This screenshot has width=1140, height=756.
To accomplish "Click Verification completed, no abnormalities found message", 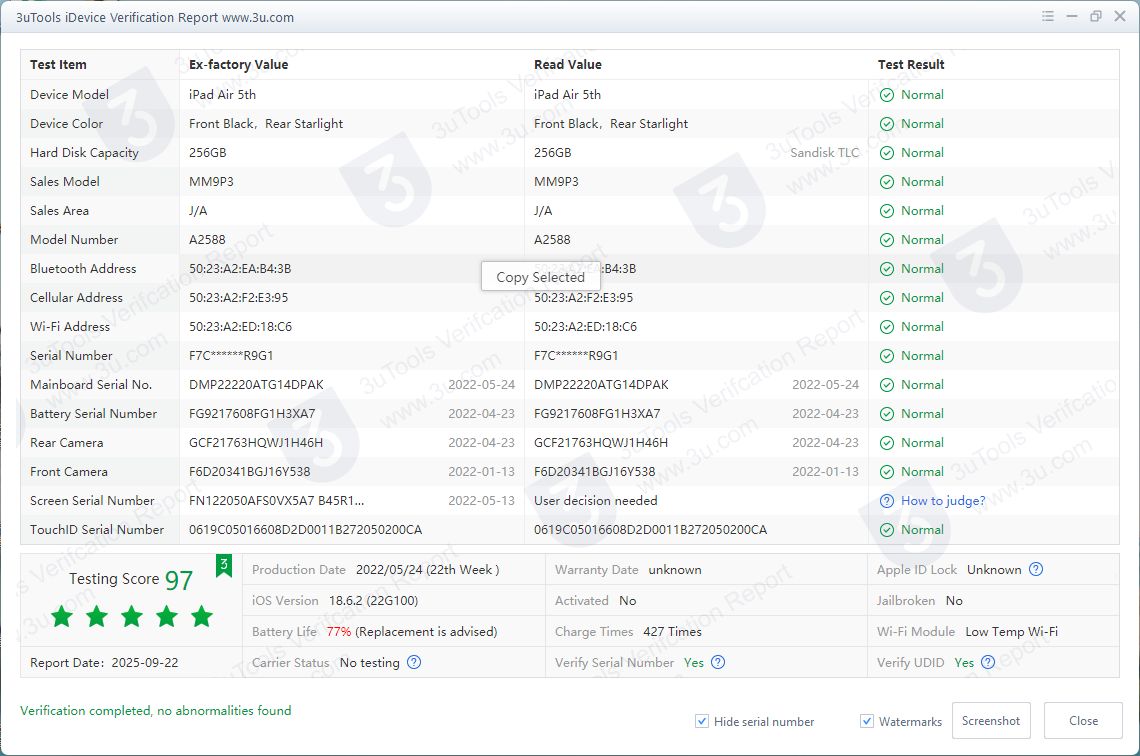I will pos(156,710).
